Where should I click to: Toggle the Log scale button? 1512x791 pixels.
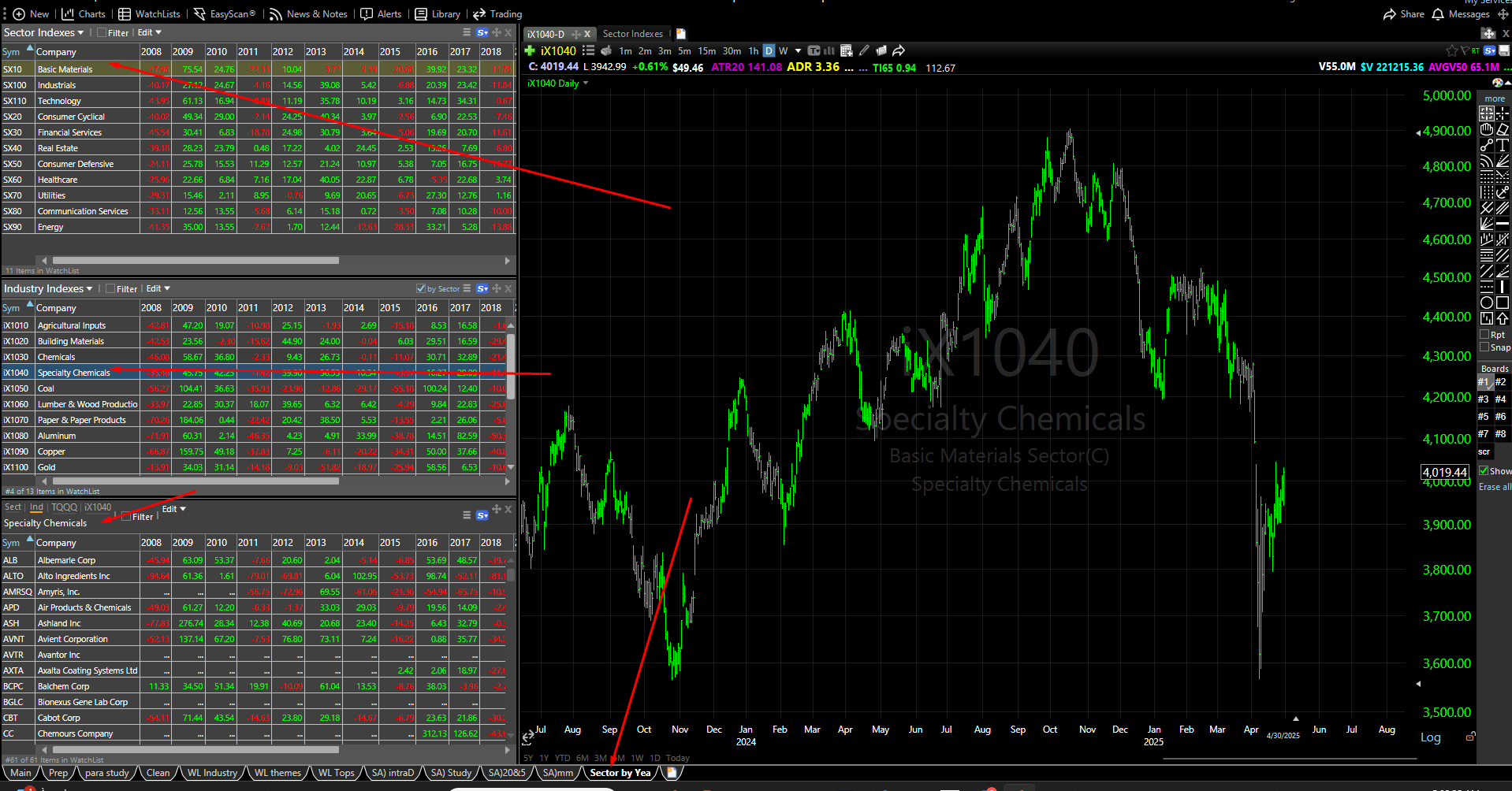(1431, 738)
